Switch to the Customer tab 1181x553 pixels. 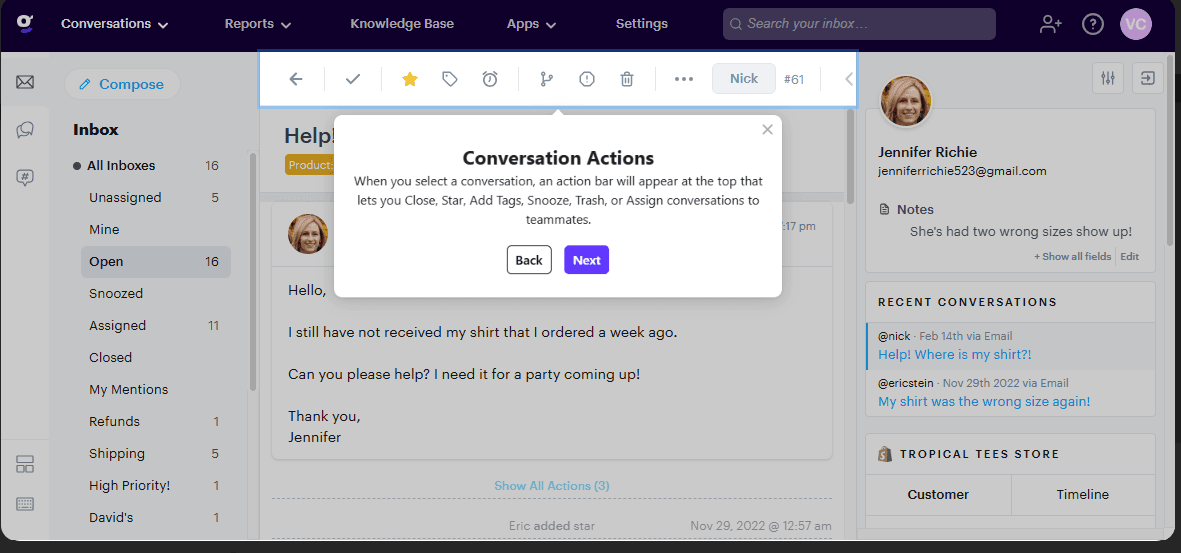coord(938,495)
